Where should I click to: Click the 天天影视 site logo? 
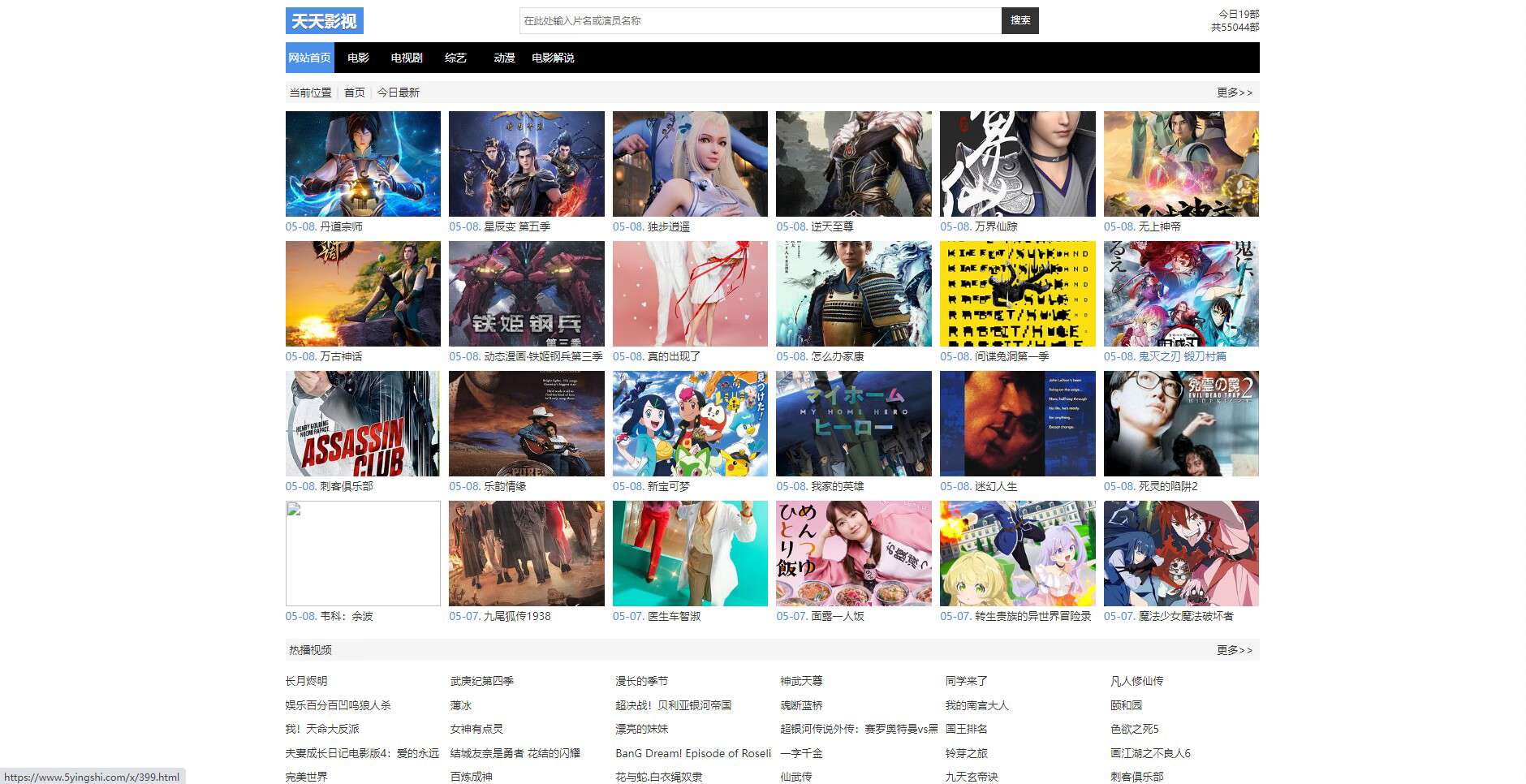click(x=324, y=21)
